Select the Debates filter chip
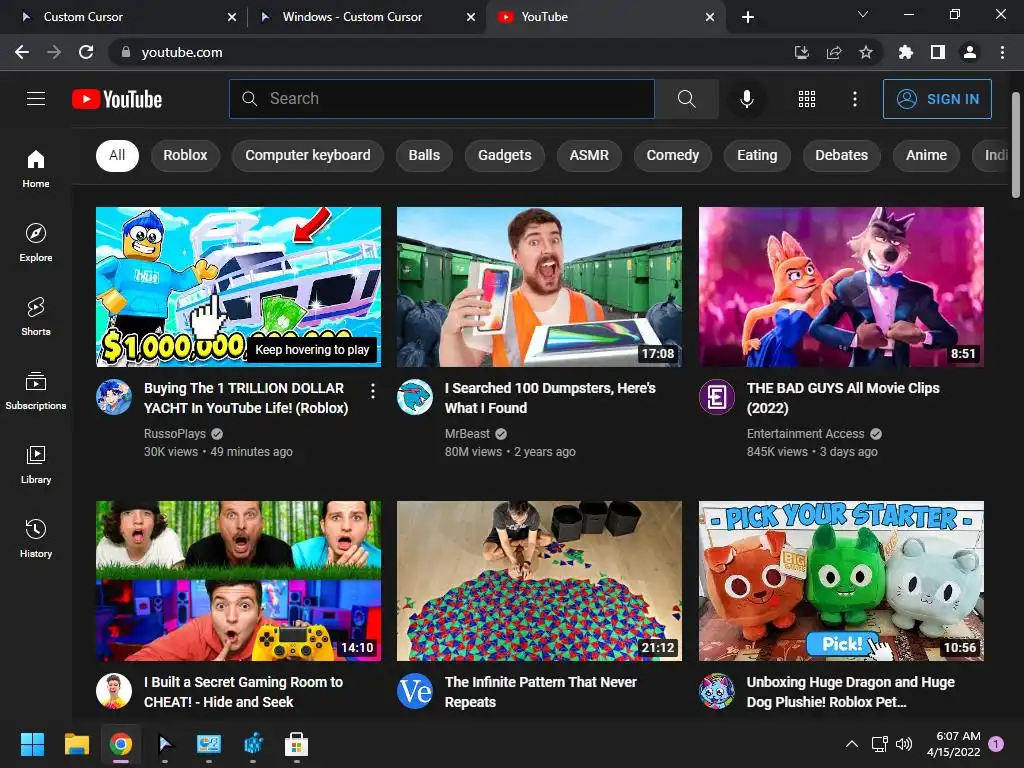Image resolution: width=1024 pixels, height=768 pixels. 841,155
